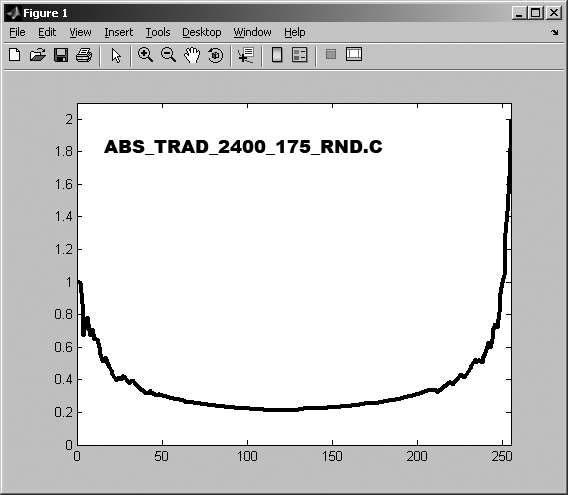Activate the Edit Plot arrow tool
The width and height of the screenshot is (568, 495).
pyautogui.click(x=116, y=55)
